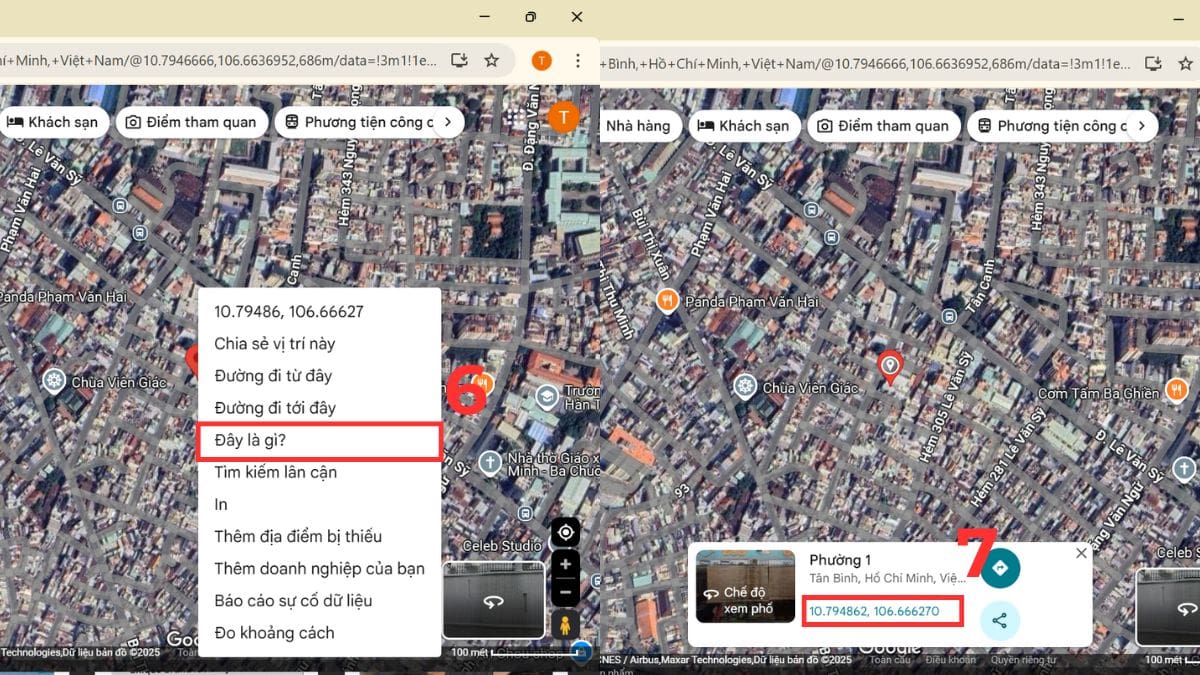Choose Đường đi từ đây
Viewport: 1200px width, 675px height.
pos(319,376)
